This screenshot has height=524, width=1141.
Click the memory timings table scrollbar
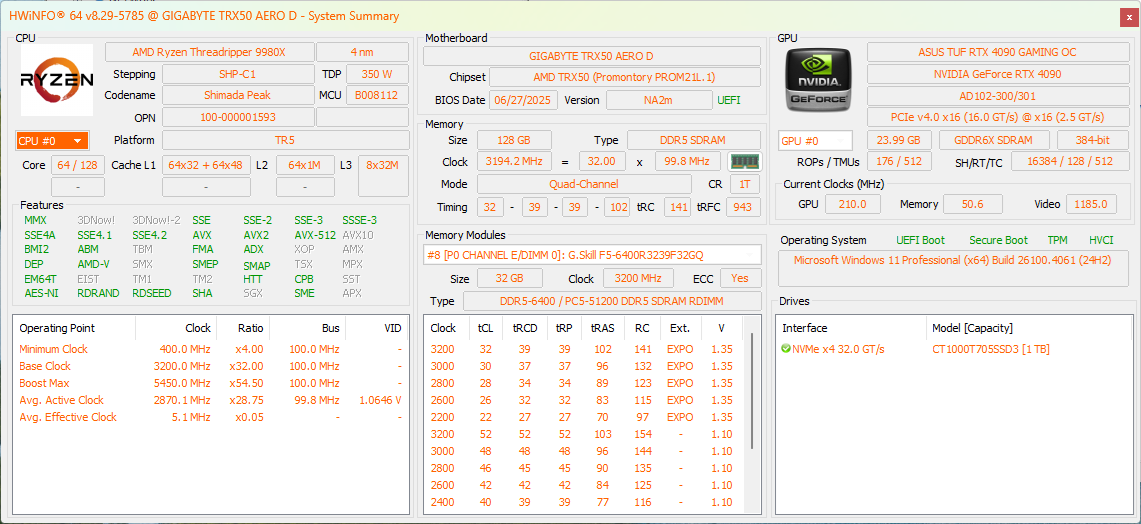[x=752, y=393]
